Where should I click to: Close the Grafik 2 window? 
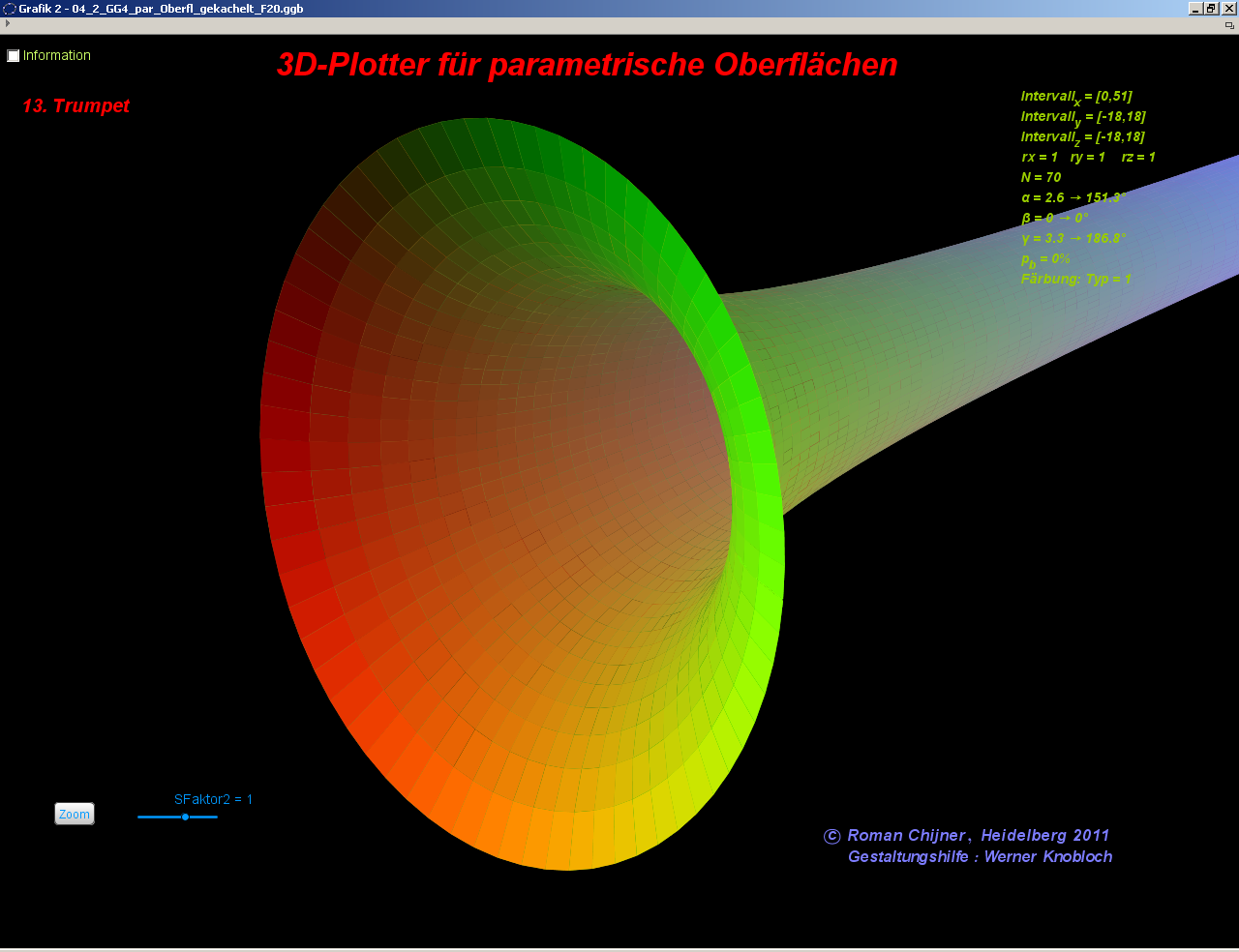(x=1229, y=9)
